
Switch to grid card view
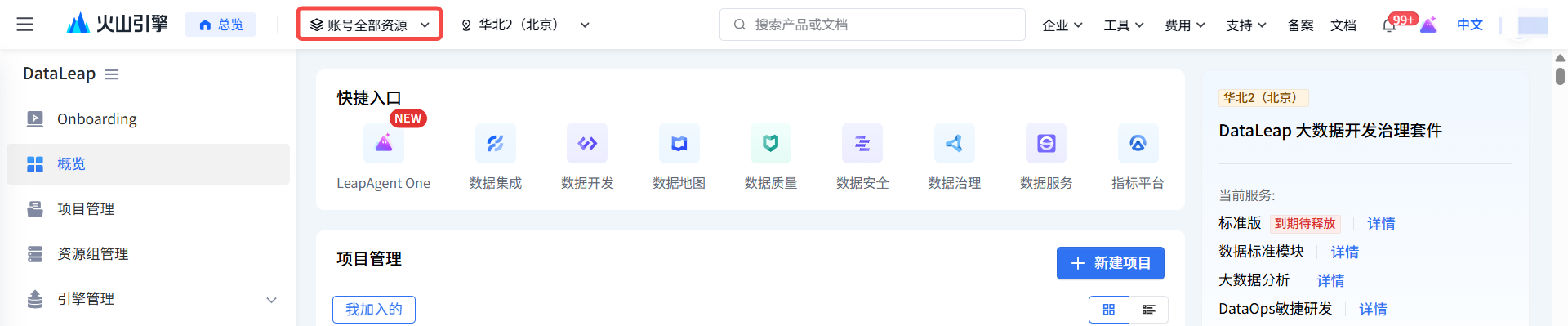point(1109,310)
